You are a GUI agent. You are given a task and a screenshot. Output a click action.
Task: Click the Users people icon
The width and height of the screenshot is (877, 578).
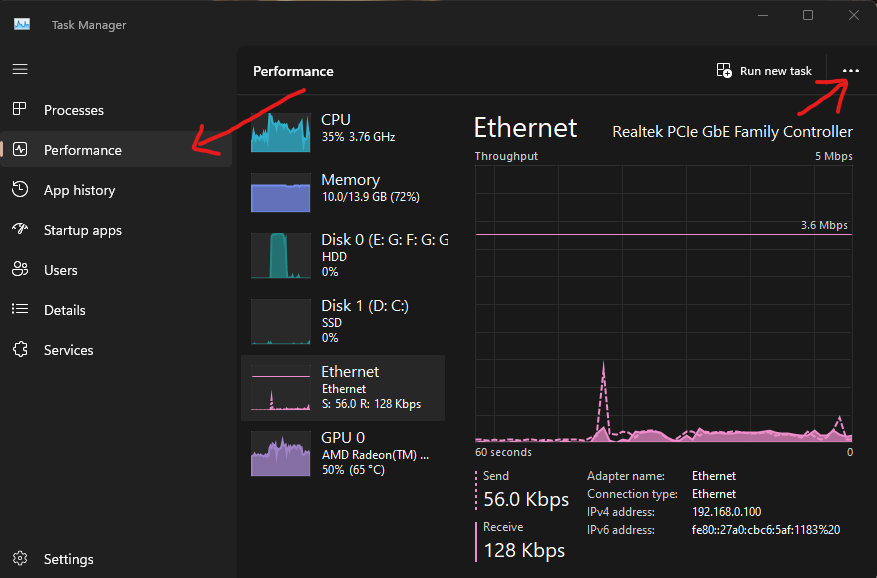point(20,270)
